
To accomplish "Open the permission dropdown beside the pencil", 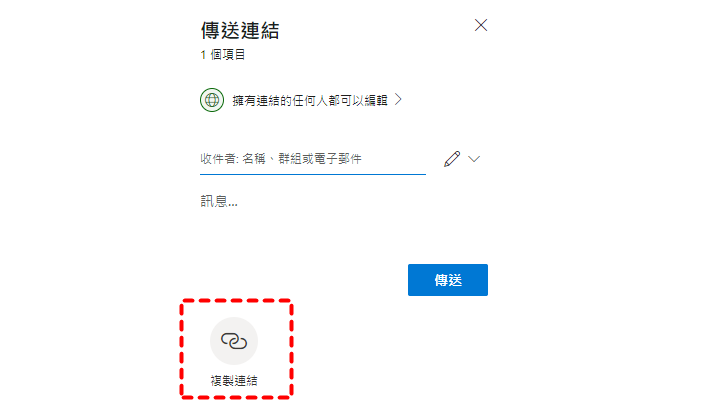I will click(x=473, y=159).
